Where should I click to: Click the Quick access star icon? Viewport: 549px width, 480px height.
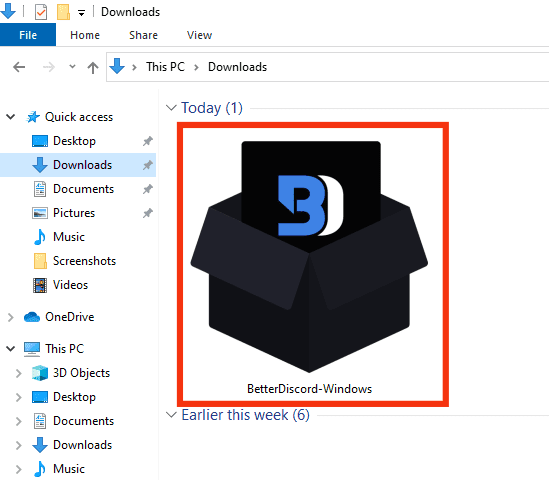click(x=33, y=117)
